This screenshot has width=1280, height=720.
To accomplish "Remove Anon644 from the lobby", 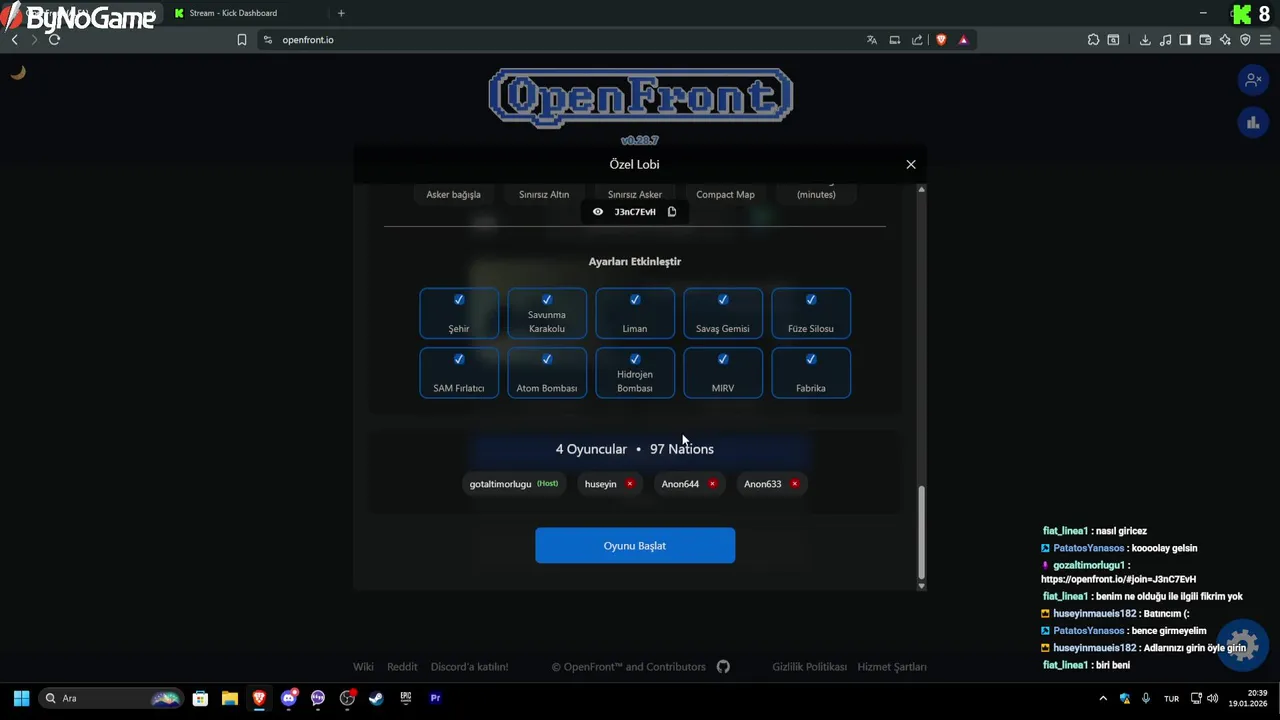I will (x=712, y=484).
